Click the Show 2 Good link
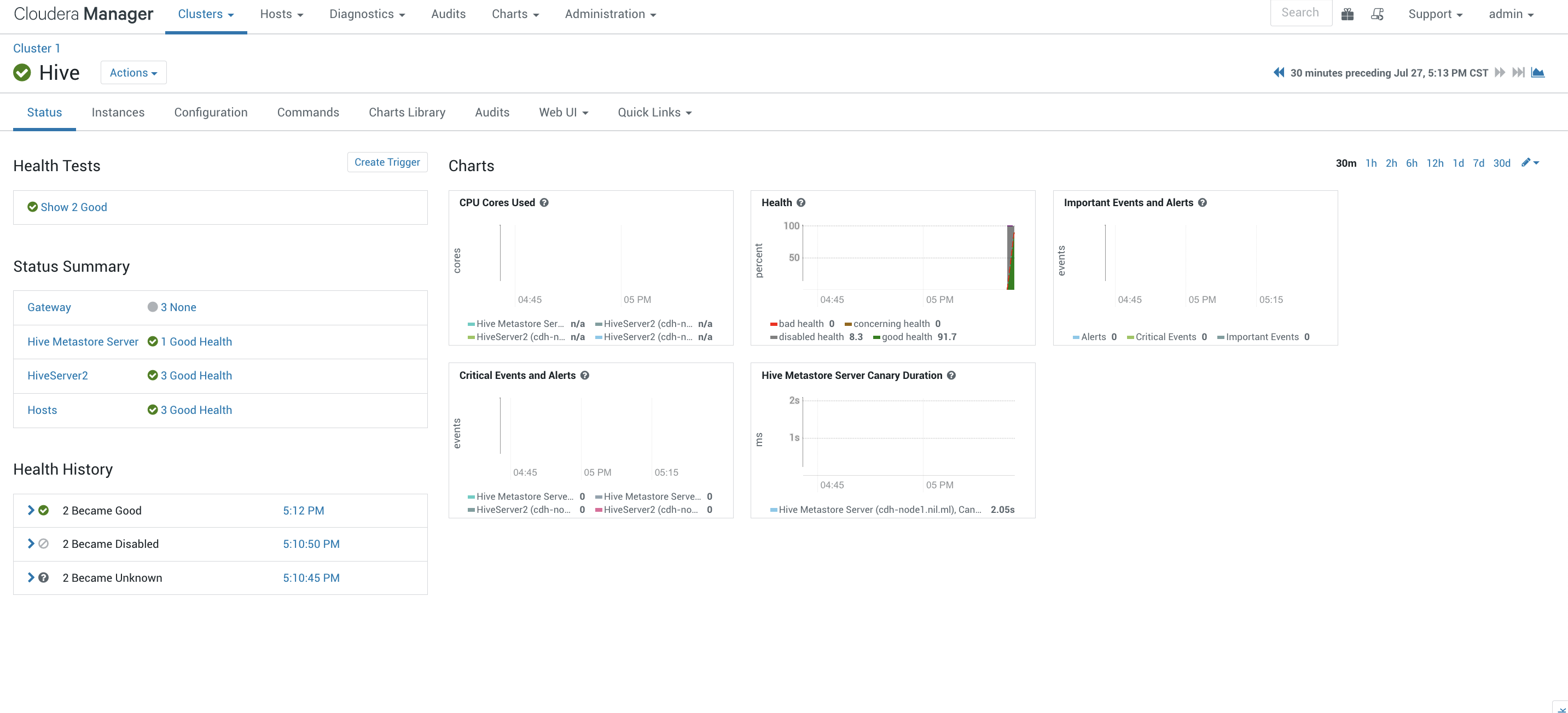Viewport: 1568px width, 713px height. point(74,207)
